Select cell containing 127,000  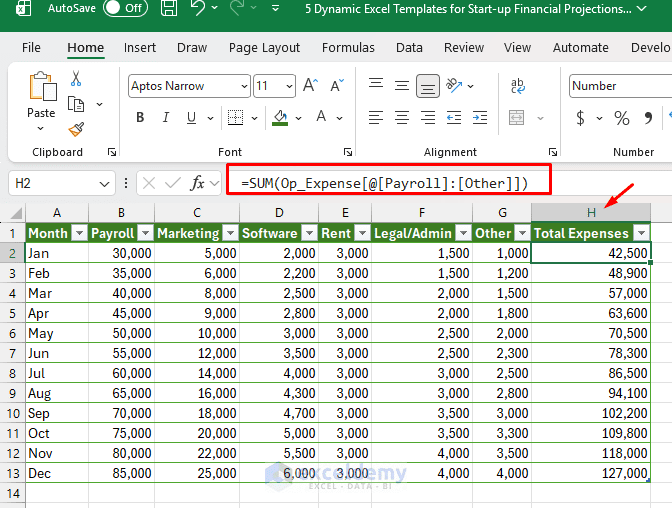coord(591,473)
